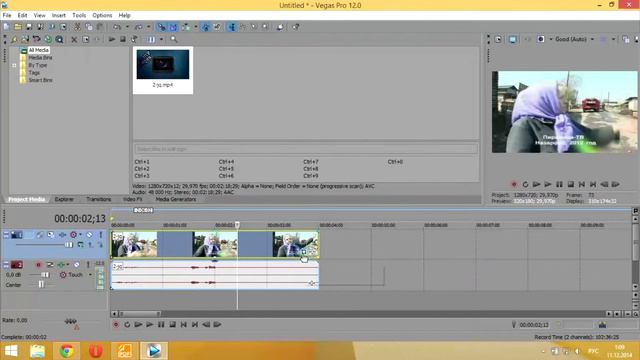Open the media search magnifier
Screen dimensions: 640x360
click(x=174, y=40)
